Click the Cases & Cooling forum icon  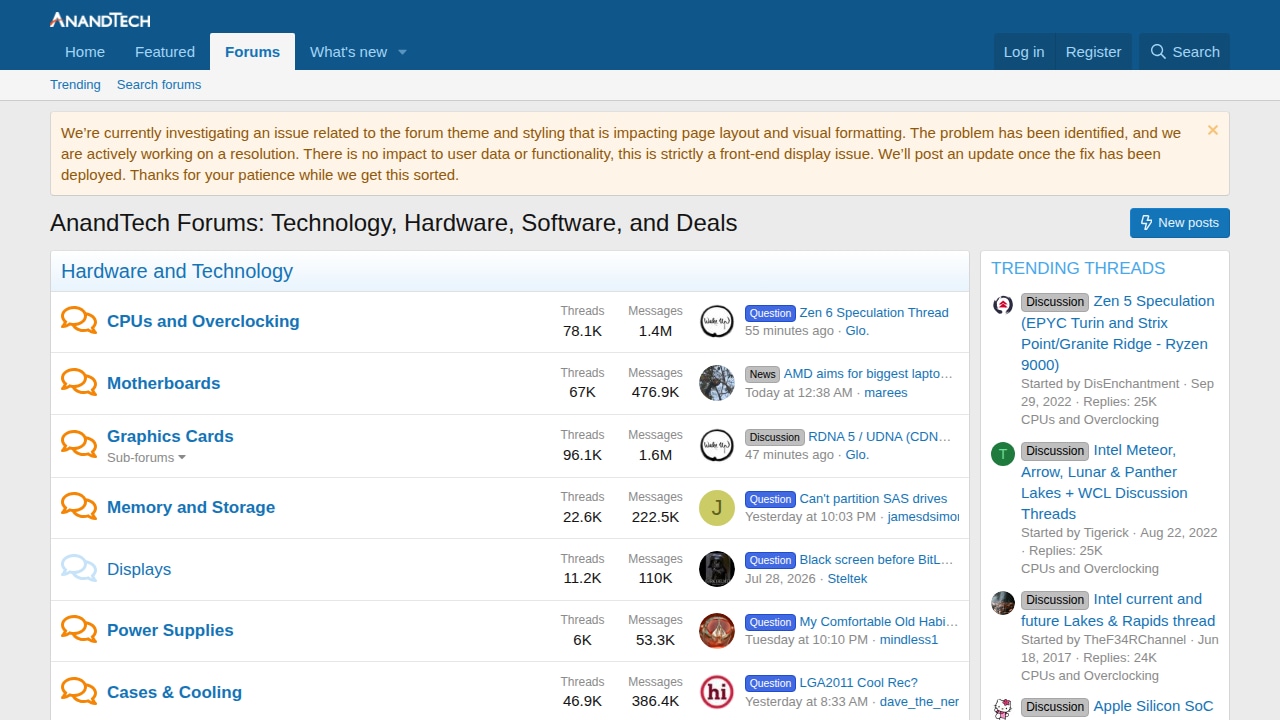[79, 691]
